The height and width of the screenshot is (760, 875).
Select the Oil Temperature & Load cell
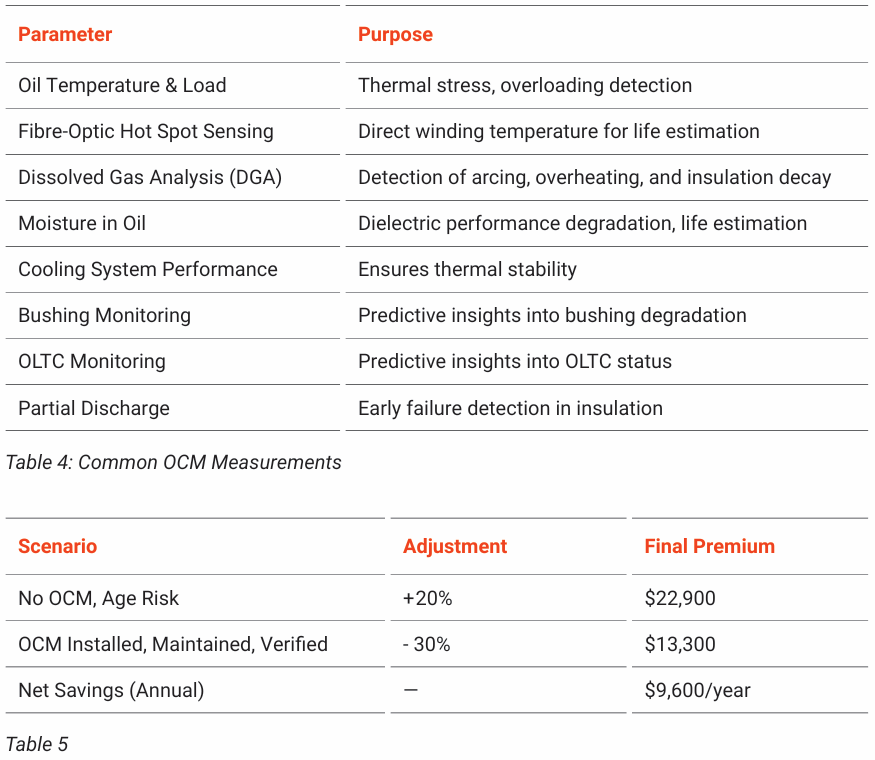click(122, 86)
